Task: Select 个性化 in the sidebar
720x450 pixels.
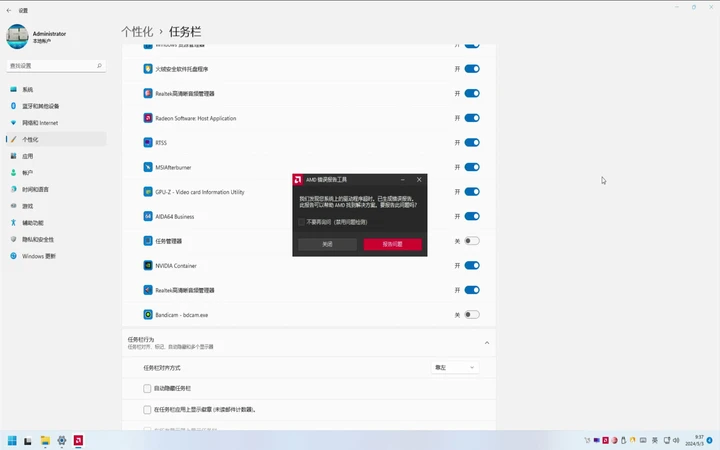Action: 56,140
